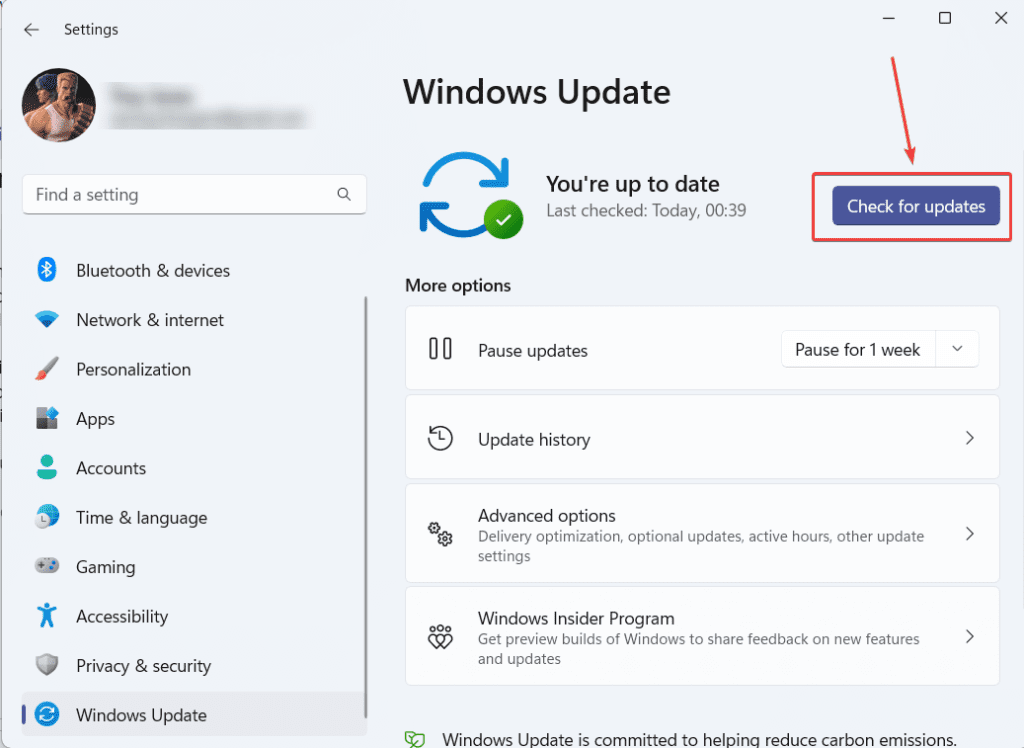Viewport: 1024px width, 748px height.
Task: Select Windows Update in the sidebar
Action: (194, 714)
